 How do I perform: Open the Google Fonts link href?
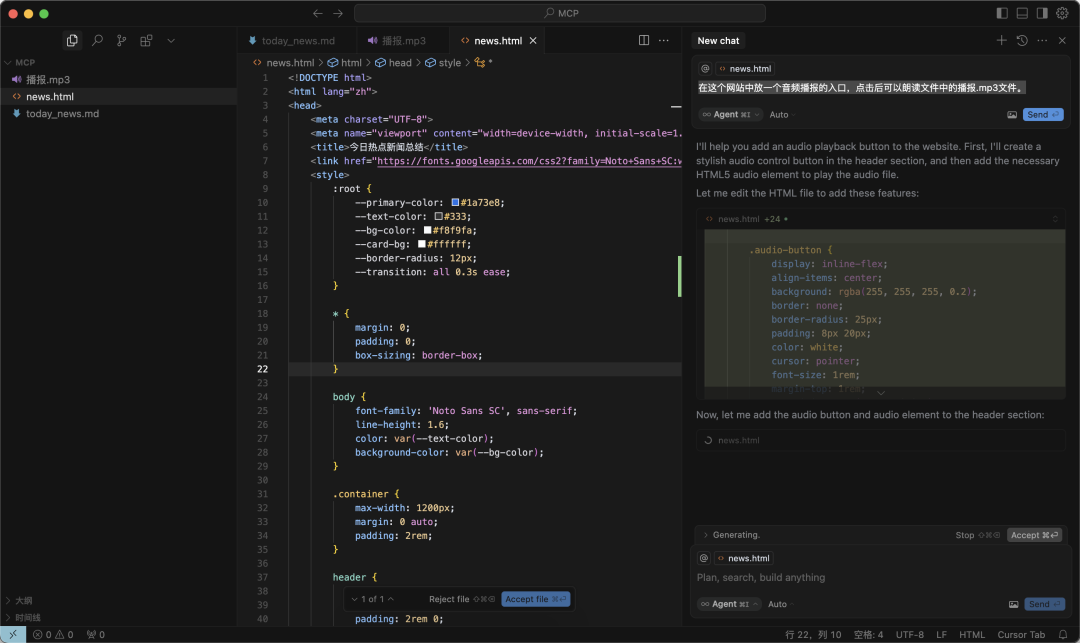[x=529, y=161]
